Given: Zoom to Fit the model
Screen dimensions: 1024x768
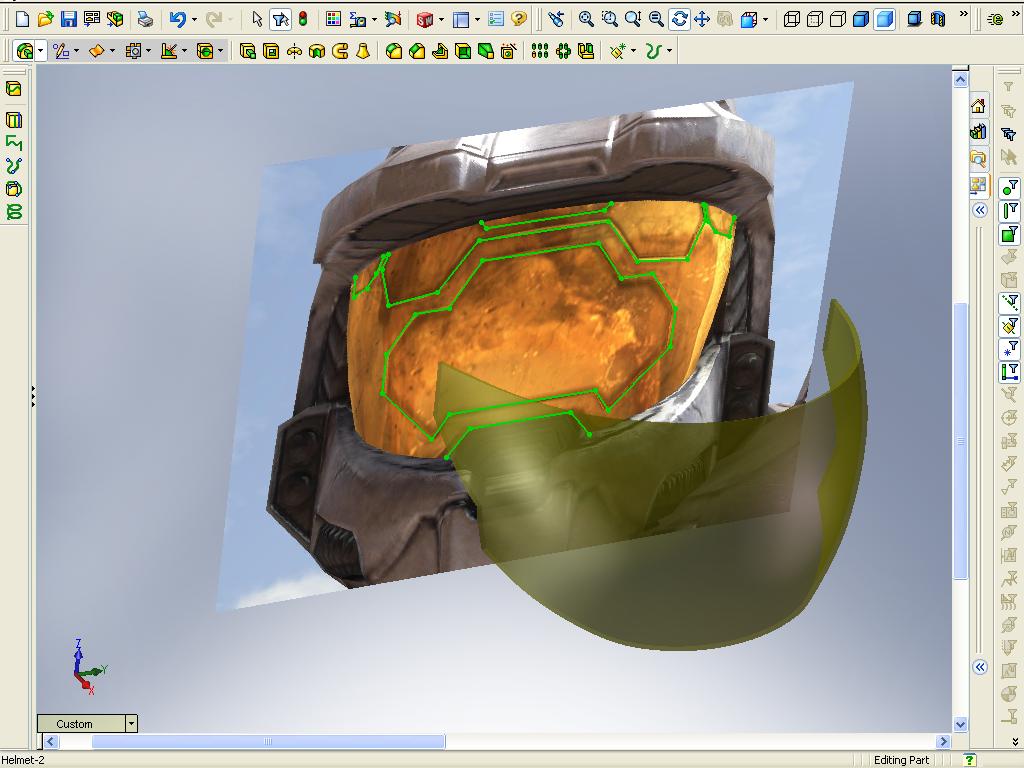Looking at the screenshot, I should [x=586, y=20].
